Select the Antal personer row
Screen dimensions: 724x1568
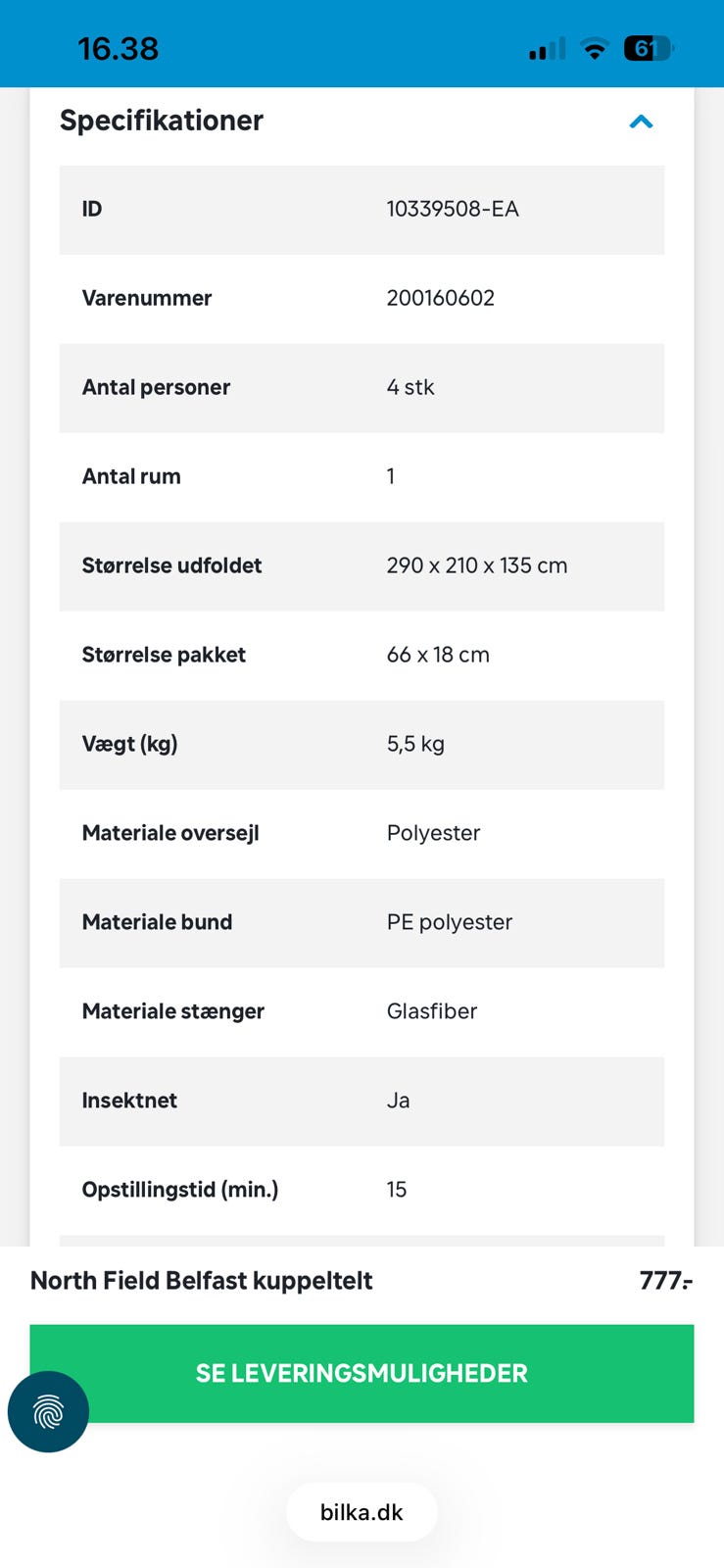point(362,387)
